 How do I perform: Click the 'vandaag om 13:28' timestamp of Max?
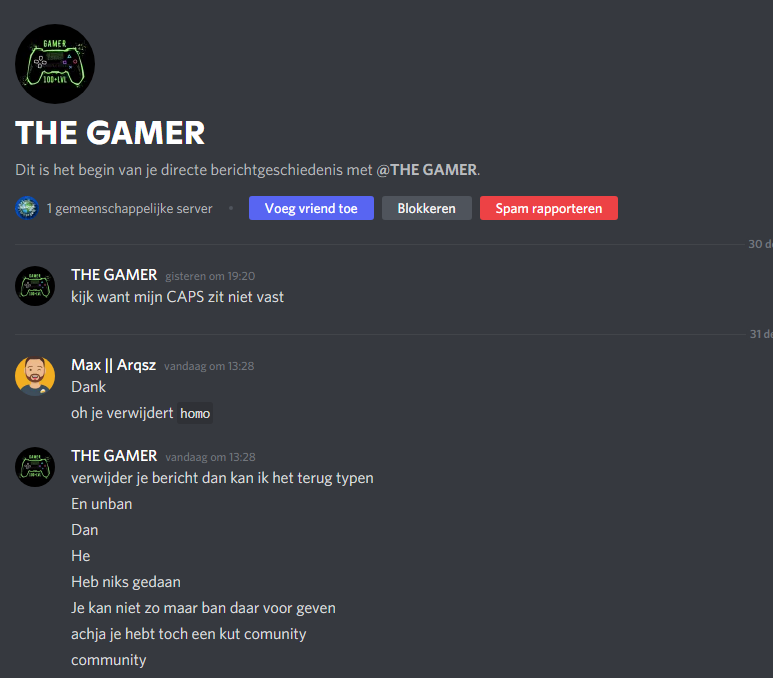209,366
